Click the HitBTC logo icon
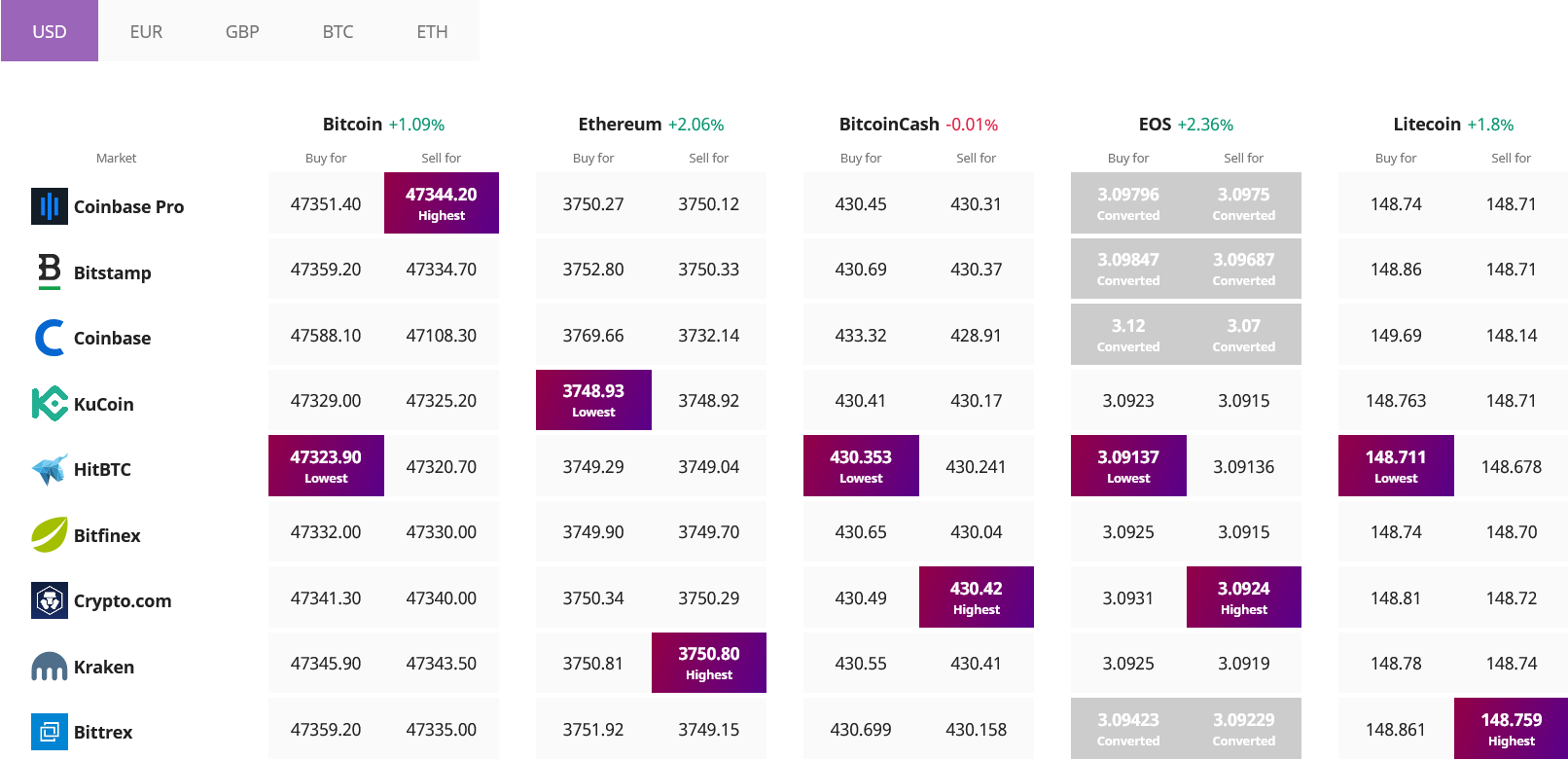 click(x=50, y=469)
